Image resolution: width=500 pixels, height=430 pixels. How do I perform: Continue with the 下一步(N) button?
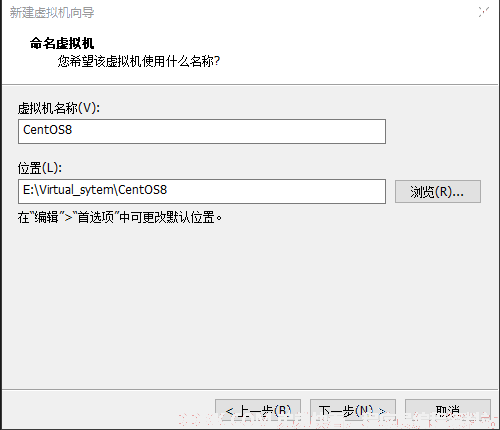click(353, 412)
